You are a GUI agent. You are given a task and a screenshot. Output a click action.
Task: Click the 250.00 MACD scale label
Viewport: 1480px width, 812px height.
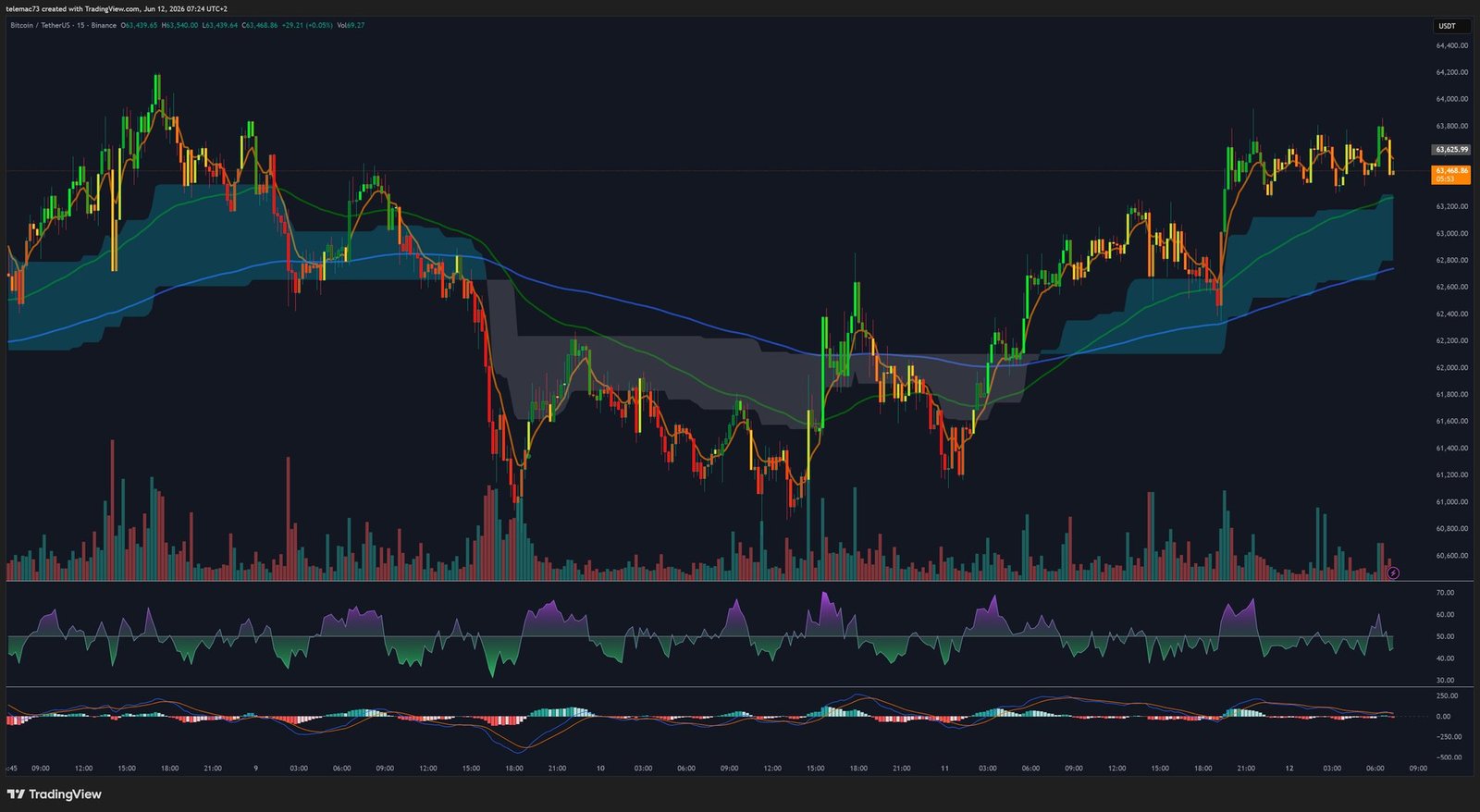point(1448,695)
